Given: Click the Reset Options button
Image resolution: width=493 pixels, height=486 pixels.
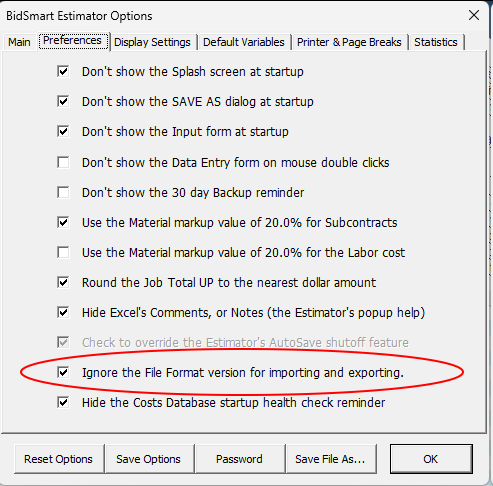Looking at the screenshot, I should click(x=58, y=459).
